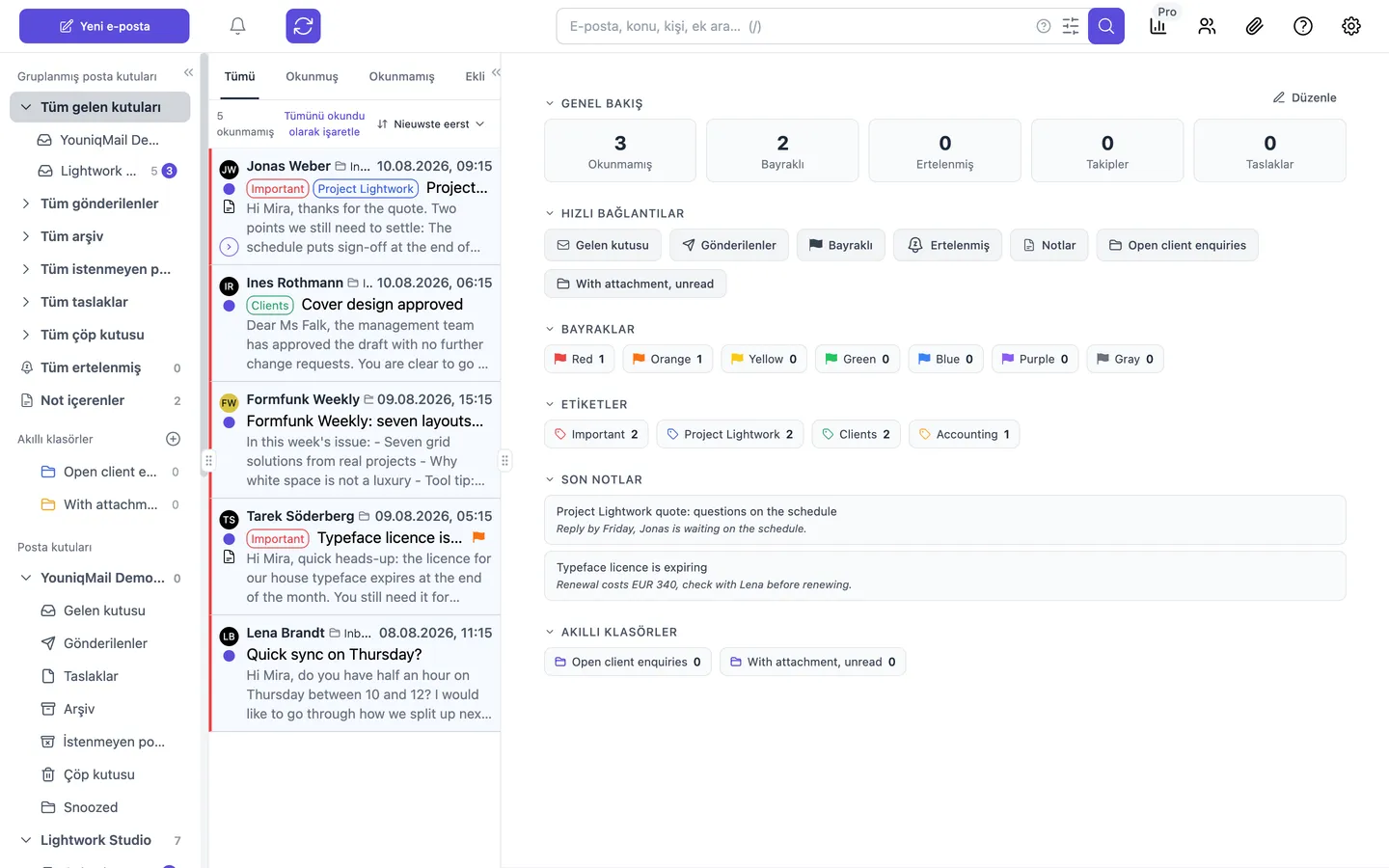The image size is (1389, 868).
Task: Toggle unread dot on Jonas Weber email
Action: (x=229, y=189)
